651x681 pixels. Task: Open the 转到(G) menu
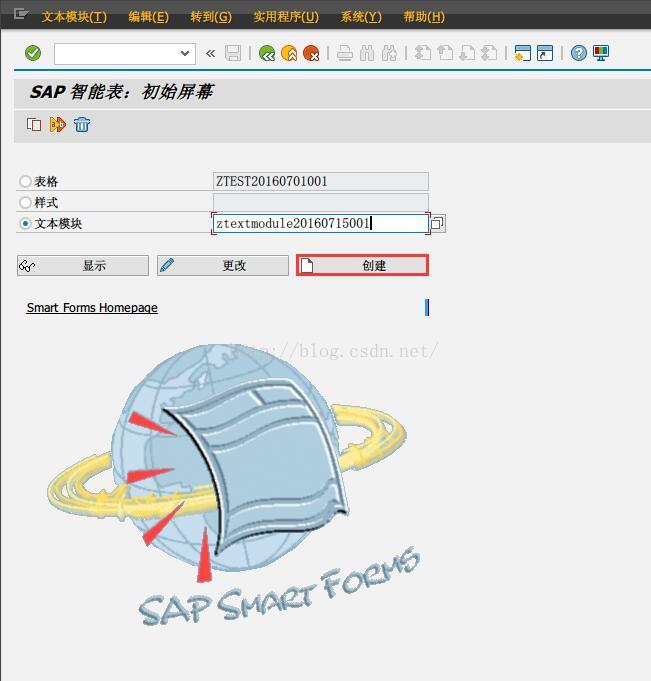pyautogui.click(x=211, y=17)
